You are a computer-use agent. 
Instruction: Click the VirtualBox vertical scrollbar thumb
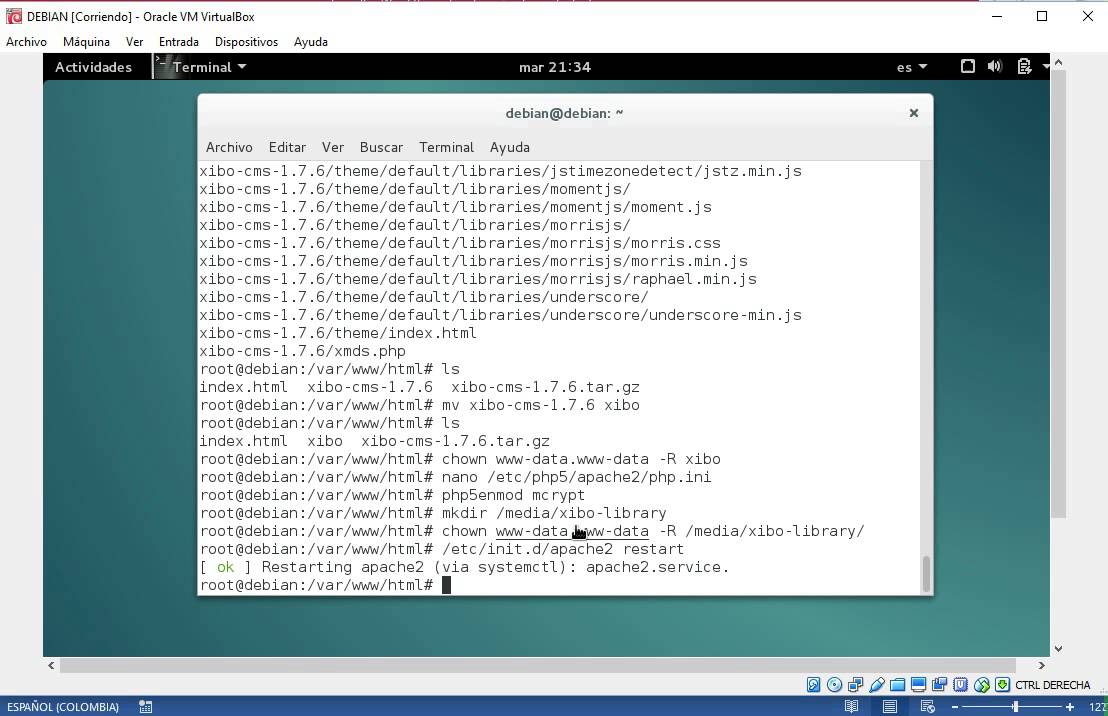tap(1058, 294)
